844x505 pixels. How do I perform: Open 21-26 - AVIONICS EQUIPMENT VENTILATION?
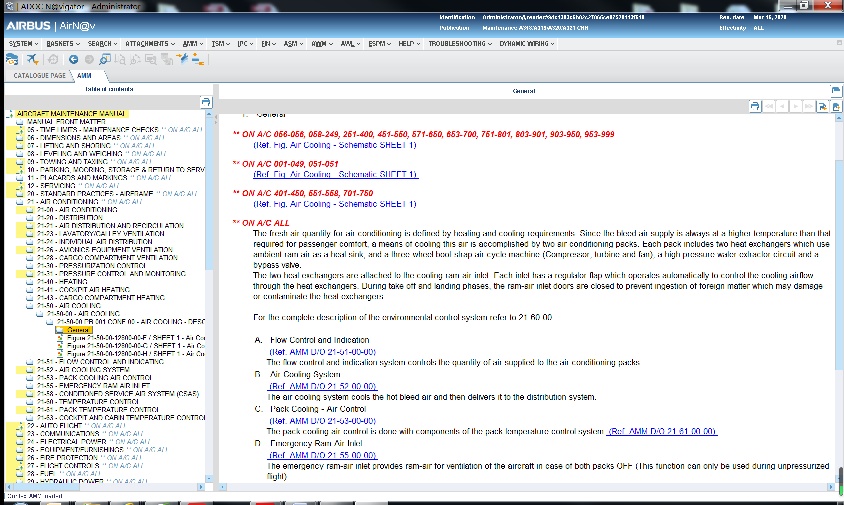(x=104, y=250)
